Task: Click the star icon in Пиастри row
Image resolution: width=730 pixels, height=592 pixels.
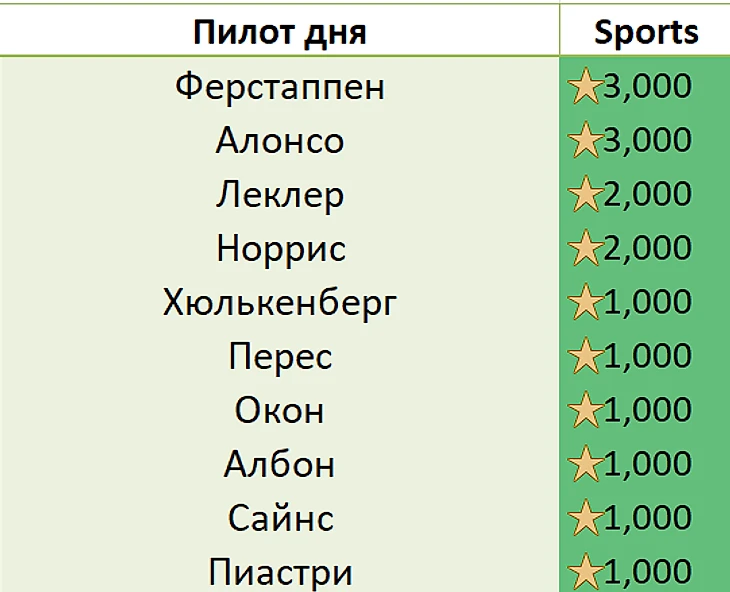Action: (583, 573)
